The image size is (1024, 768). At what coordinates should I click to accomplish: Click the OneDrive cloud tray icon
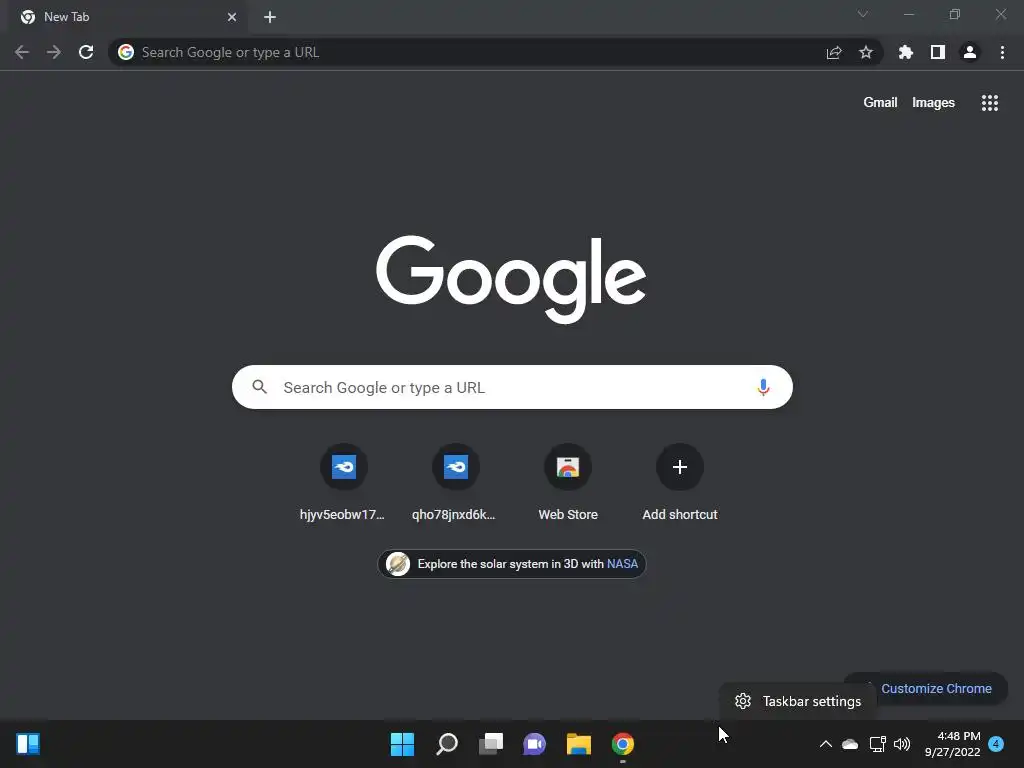point(850,744)
